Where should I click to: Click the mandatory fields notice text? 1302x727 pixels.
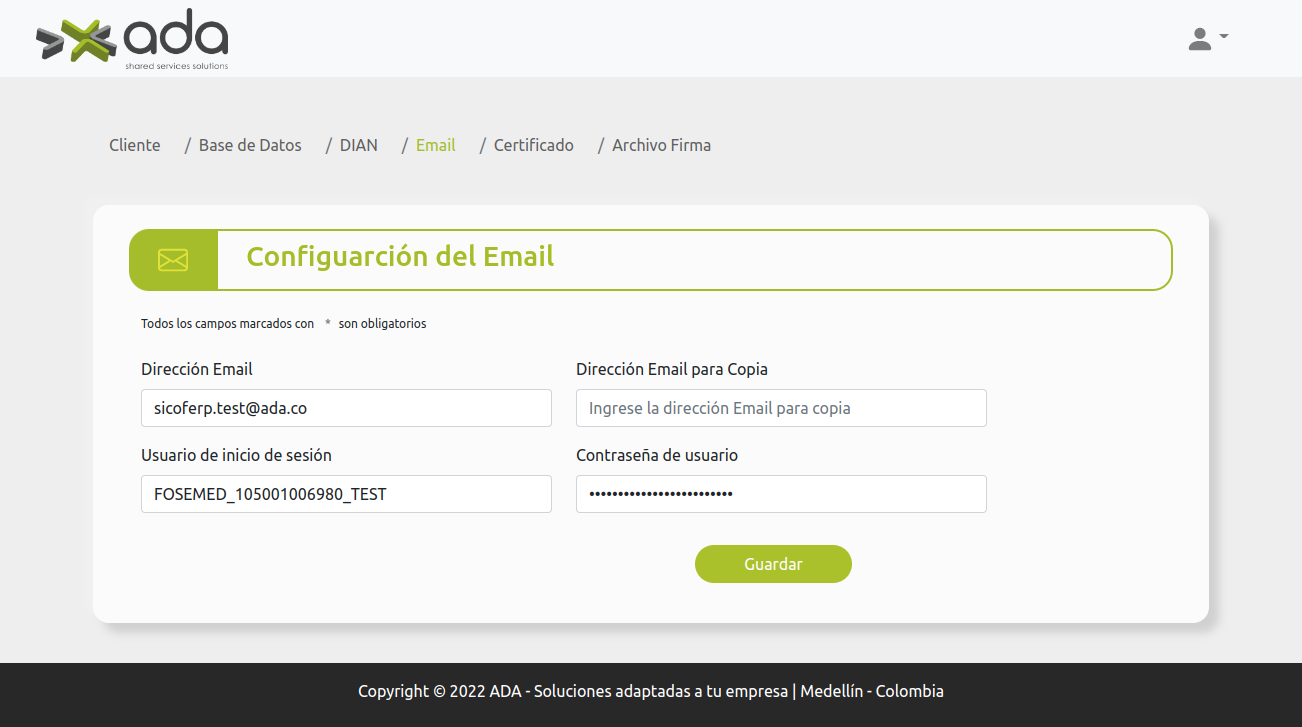[x=284, y=324]
